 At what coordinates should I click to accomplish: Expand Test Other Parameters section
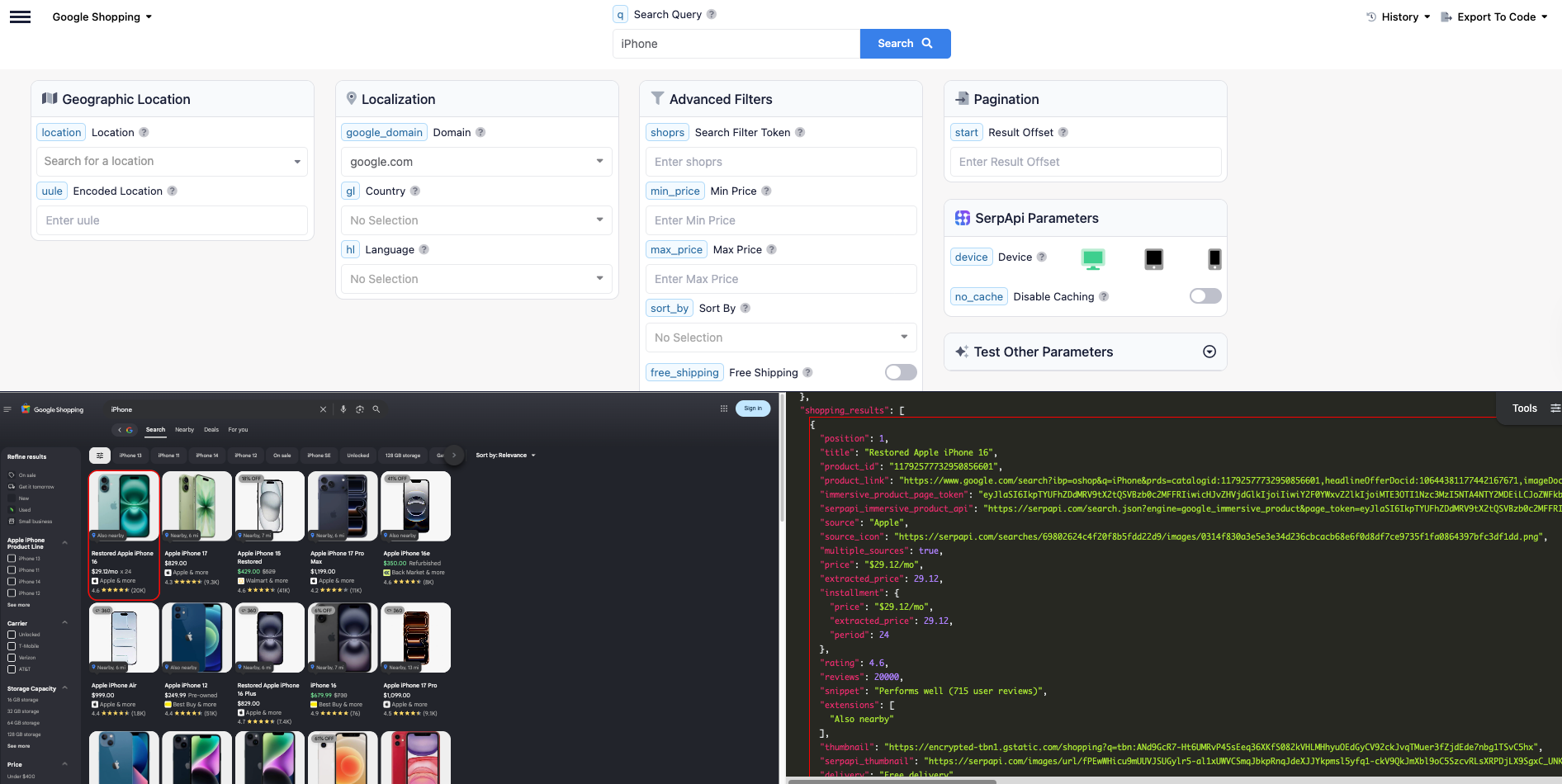(x=1209, y=352)
